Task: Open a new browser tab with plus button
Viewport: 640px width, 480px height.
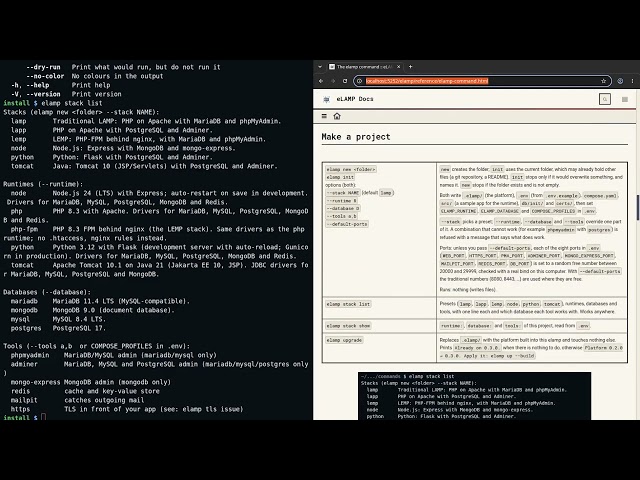Action: [x=411, y=67]
